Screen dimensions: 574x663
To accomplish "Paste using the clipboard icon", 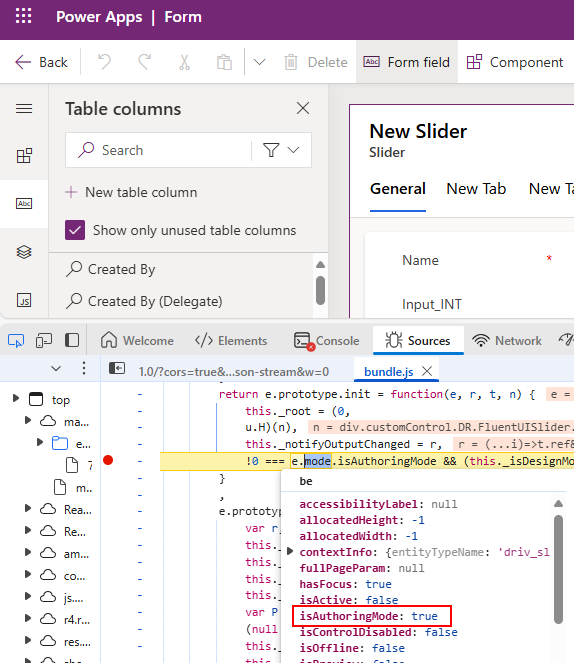I will click(x=224, y=62).
